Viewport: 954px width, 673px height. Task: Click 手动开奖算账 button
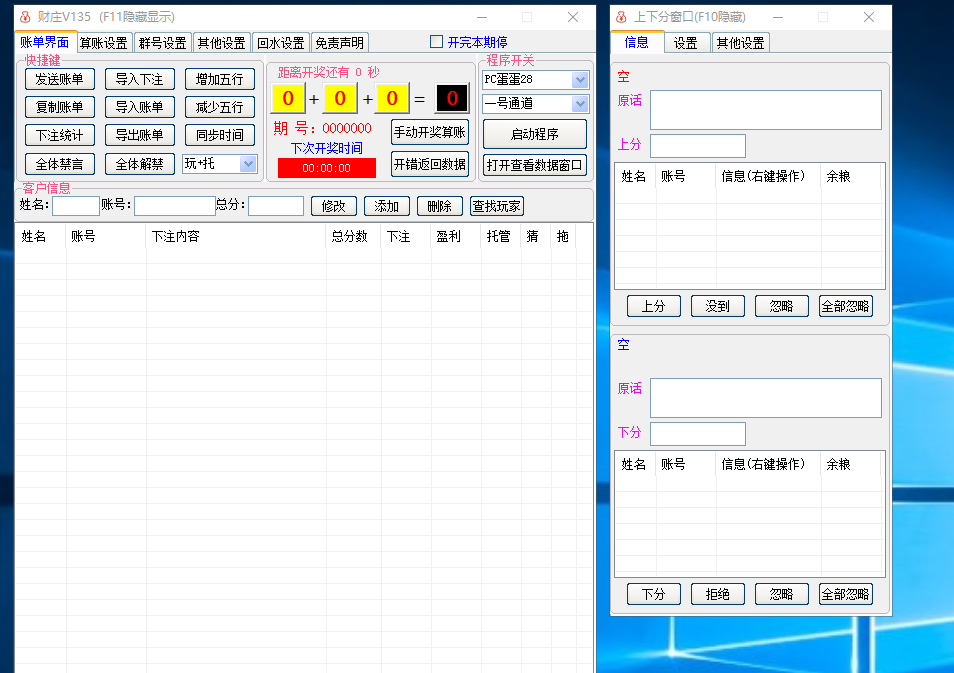pyautogui.click(x=429, y=132)
